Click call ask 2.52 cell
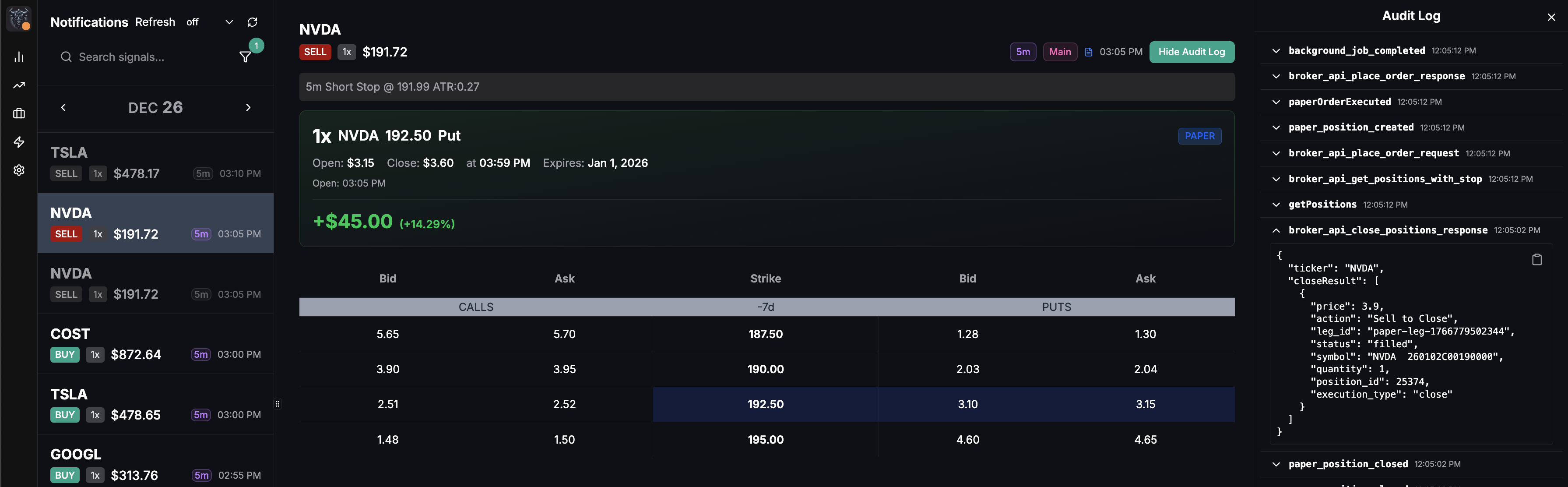This screenshot has height=487, width=1568. [x=564, y=404]
